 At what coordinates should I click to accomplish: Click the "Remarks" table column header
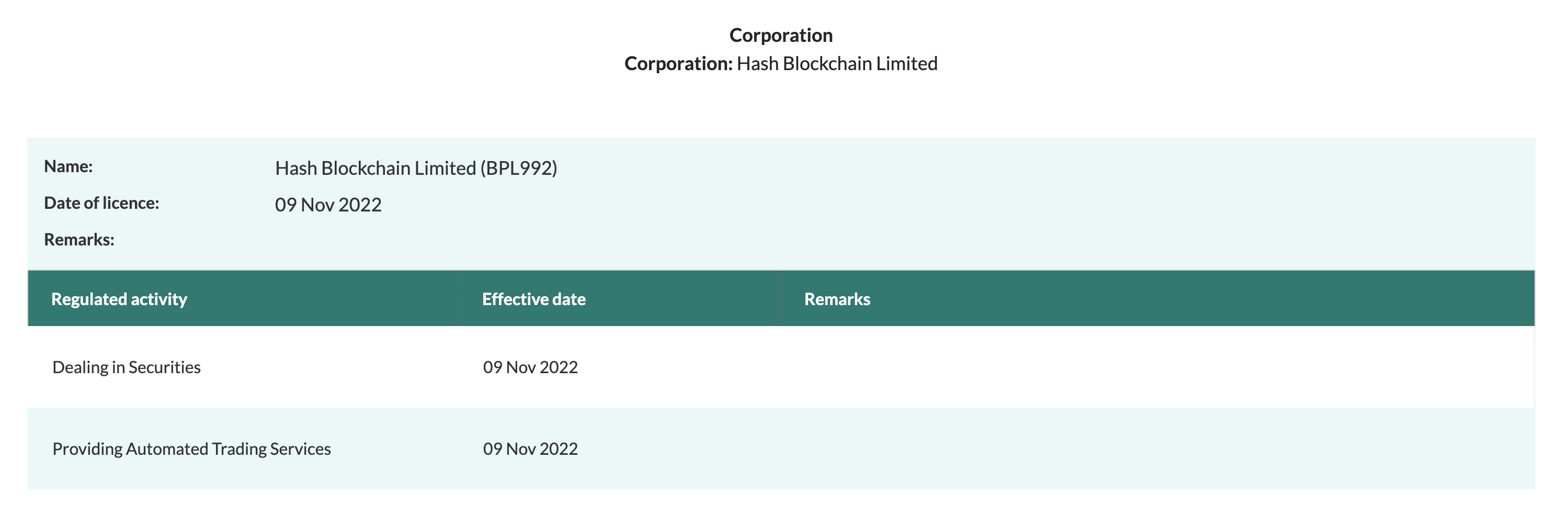click(x=837, y=299)
